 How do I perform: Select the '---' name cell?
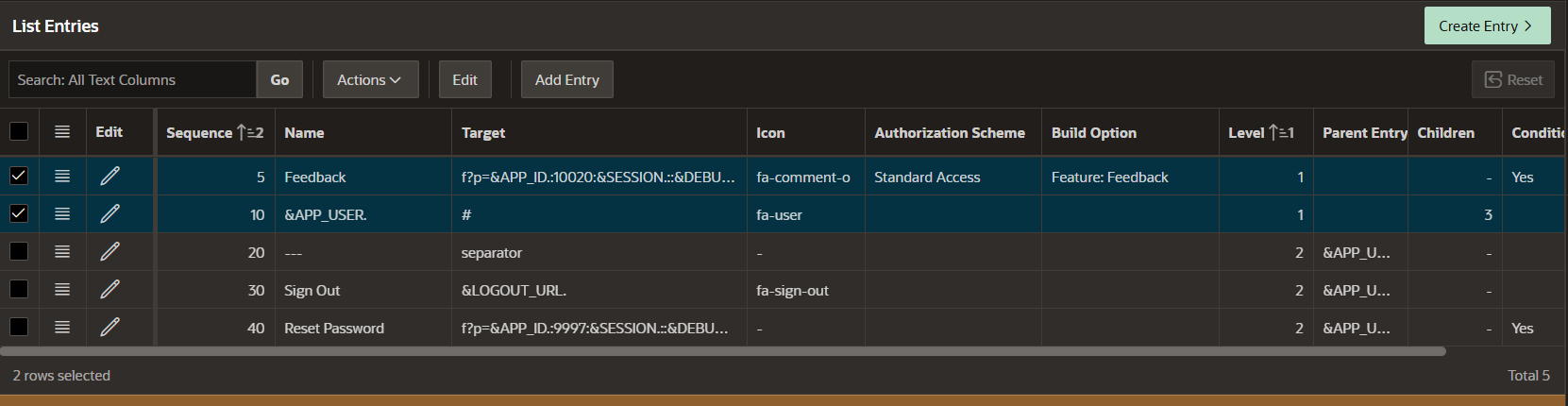[363, 252]
